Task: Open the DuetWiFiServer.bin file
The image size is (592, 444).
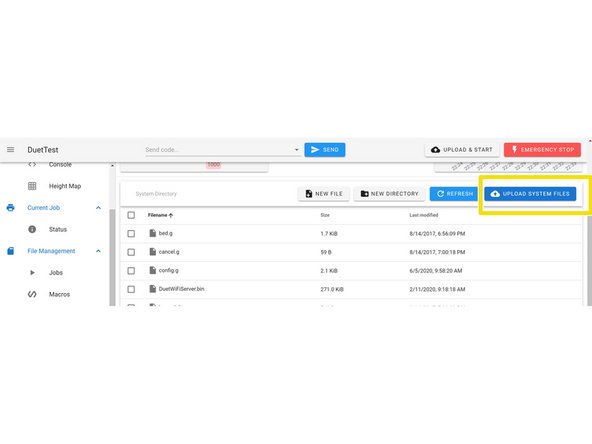Action: pos(181,289)
